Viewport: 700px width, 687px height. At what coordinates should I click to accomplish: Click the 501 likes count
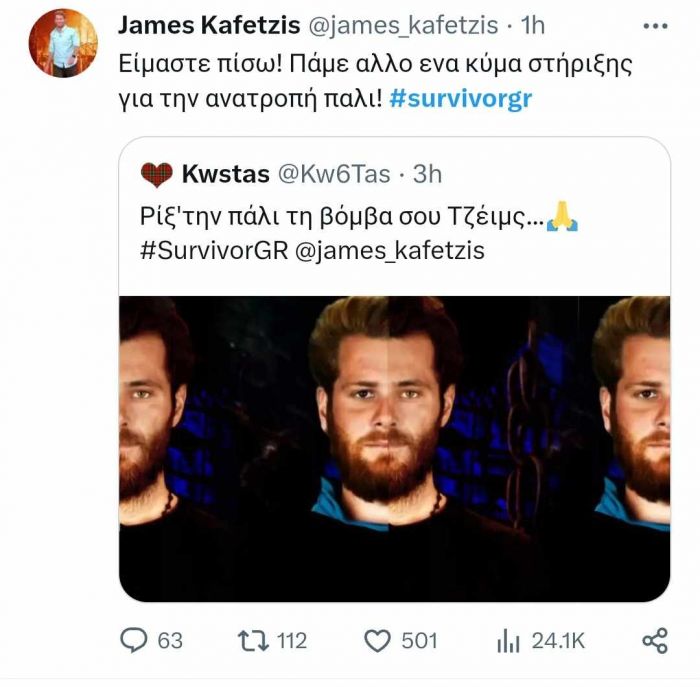click(x=419, y=641)
